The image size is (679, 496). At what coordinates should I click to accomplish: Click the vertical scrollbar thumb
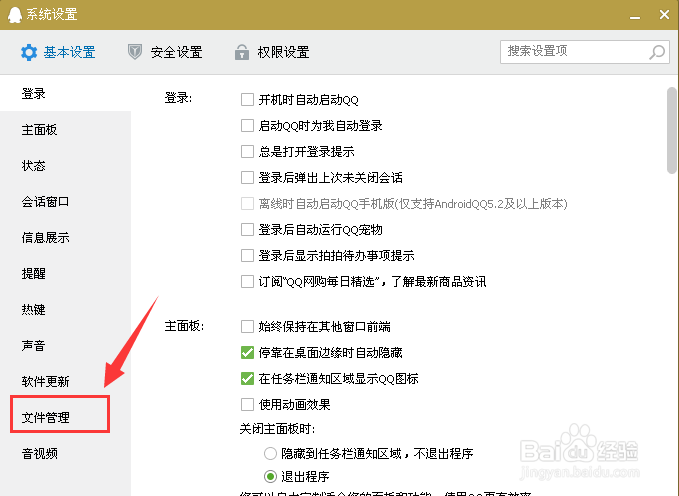coord(672,130)
